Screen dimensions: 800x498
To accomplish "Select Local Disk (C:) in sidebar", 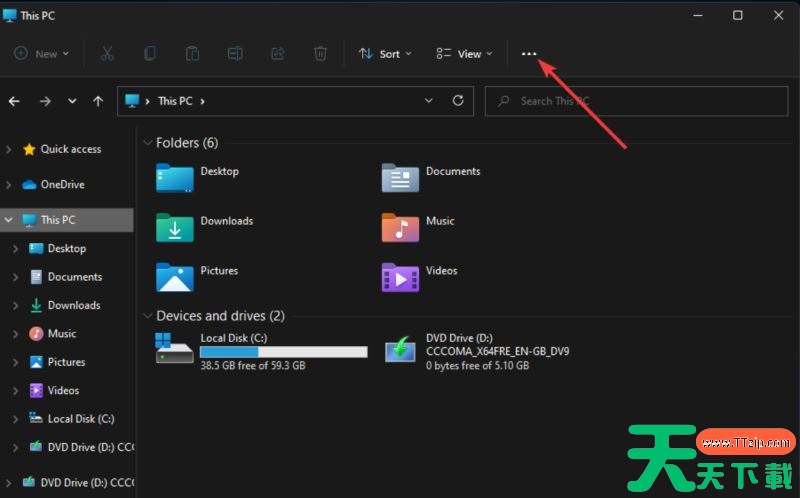I will coord(81,419).
